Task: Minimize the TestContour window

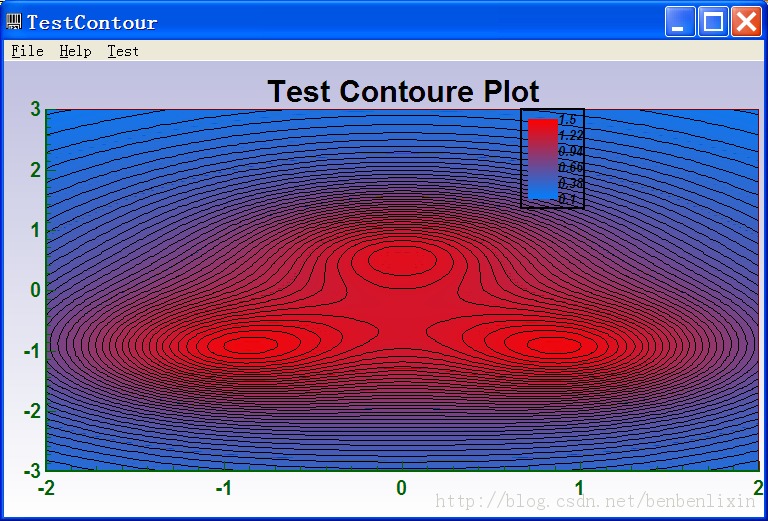Action: click(679, 22)
